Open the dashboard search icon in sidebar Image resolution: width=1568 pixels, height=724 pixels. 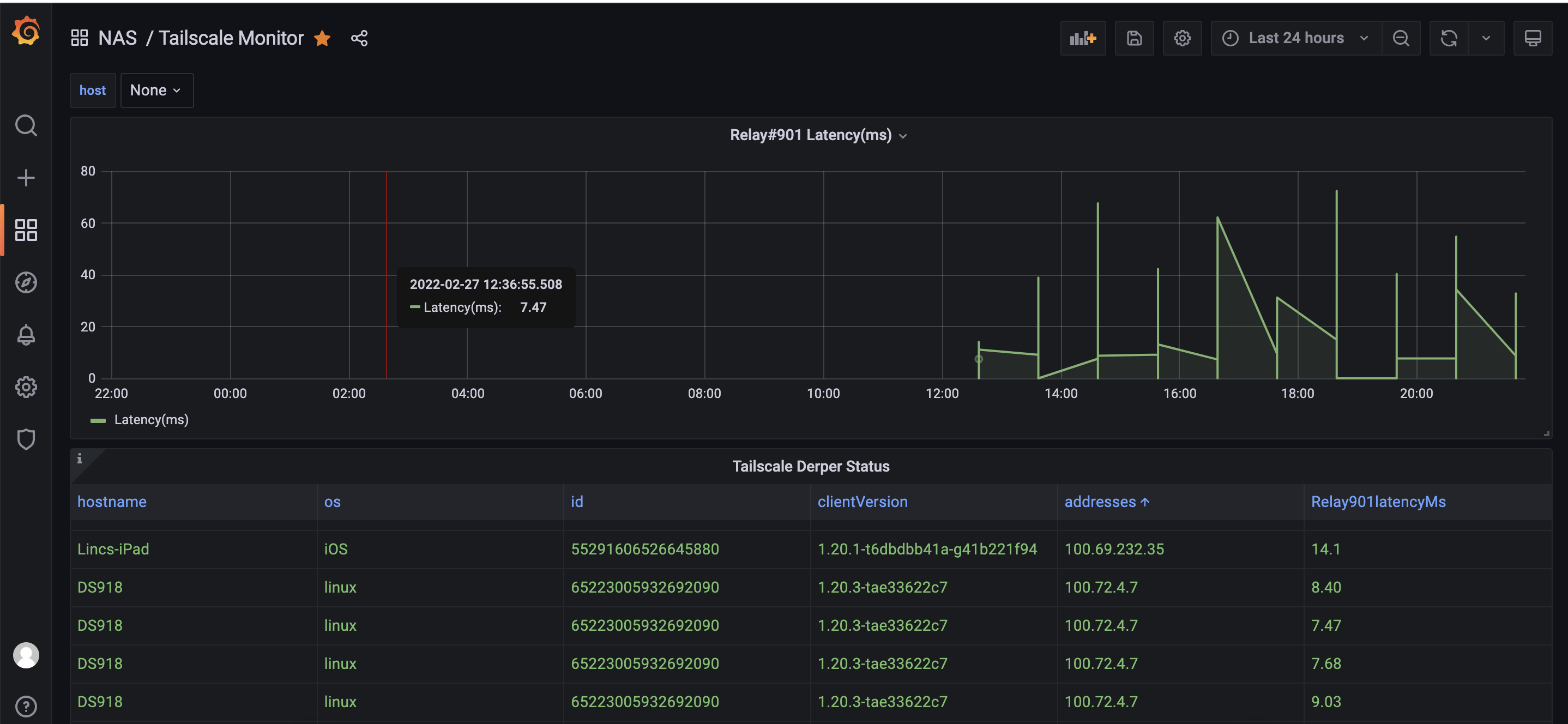pyautogui.click(x=26, y=125)
